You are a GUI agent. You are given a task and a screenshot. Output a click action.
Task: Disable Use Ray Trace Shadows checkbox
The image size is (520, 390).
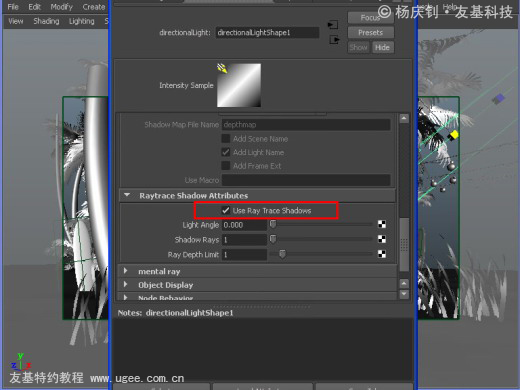click(226, 210)
